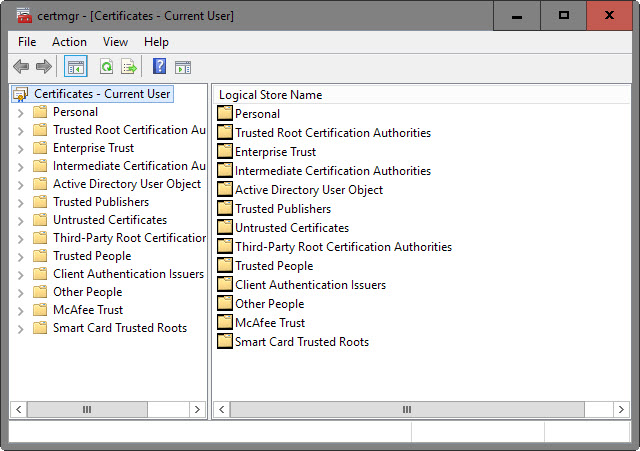Select Intermediate Certification Authorities in right list
This screenshot has height=451, width=640.
pyautogui.click(x=333, y=171)
